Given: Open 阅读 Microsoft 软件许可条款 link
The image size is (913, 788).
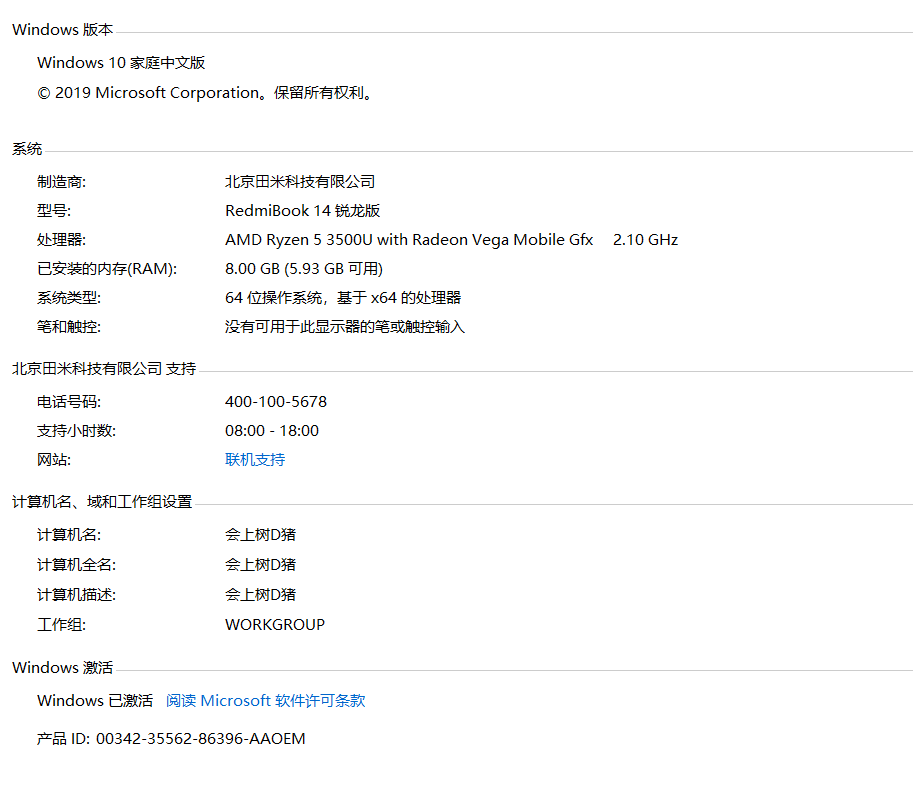Looking at the screenshot, I should [266, 700].
